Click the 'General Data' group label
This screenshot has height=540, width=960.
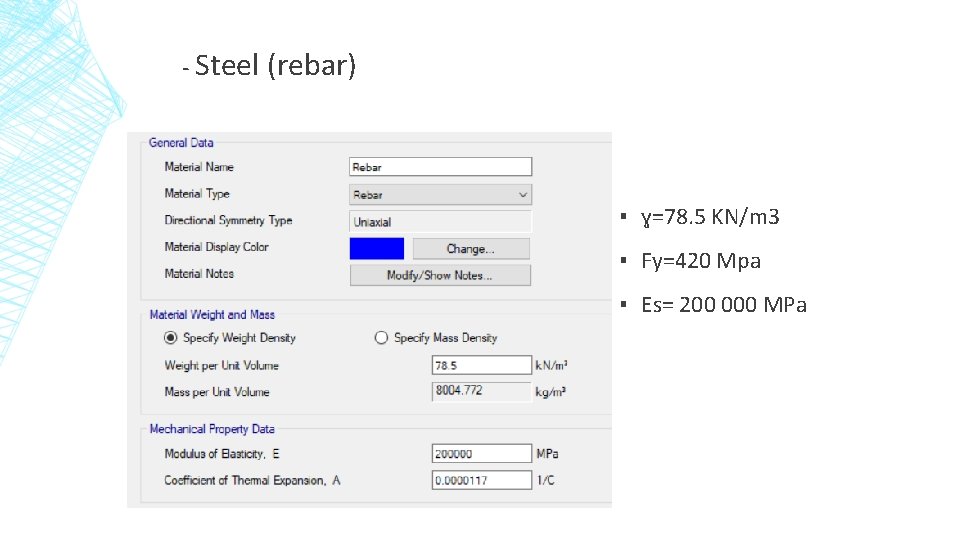(x=181, y=143)
